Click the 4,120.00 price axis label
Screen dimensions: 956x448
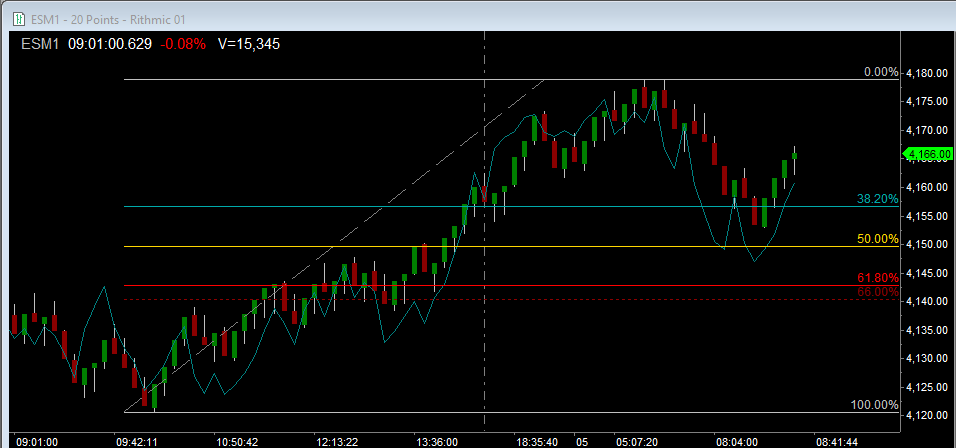(x=927, y=415)
